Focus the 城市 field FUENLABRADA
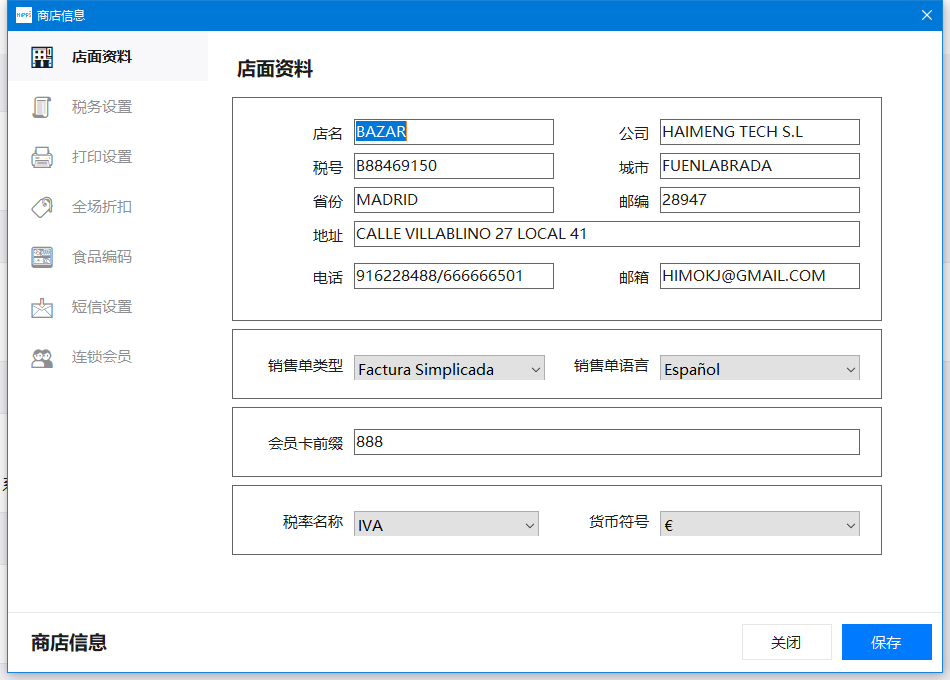Viewport: 950px width, 680px height. click(x=759, y=166)
